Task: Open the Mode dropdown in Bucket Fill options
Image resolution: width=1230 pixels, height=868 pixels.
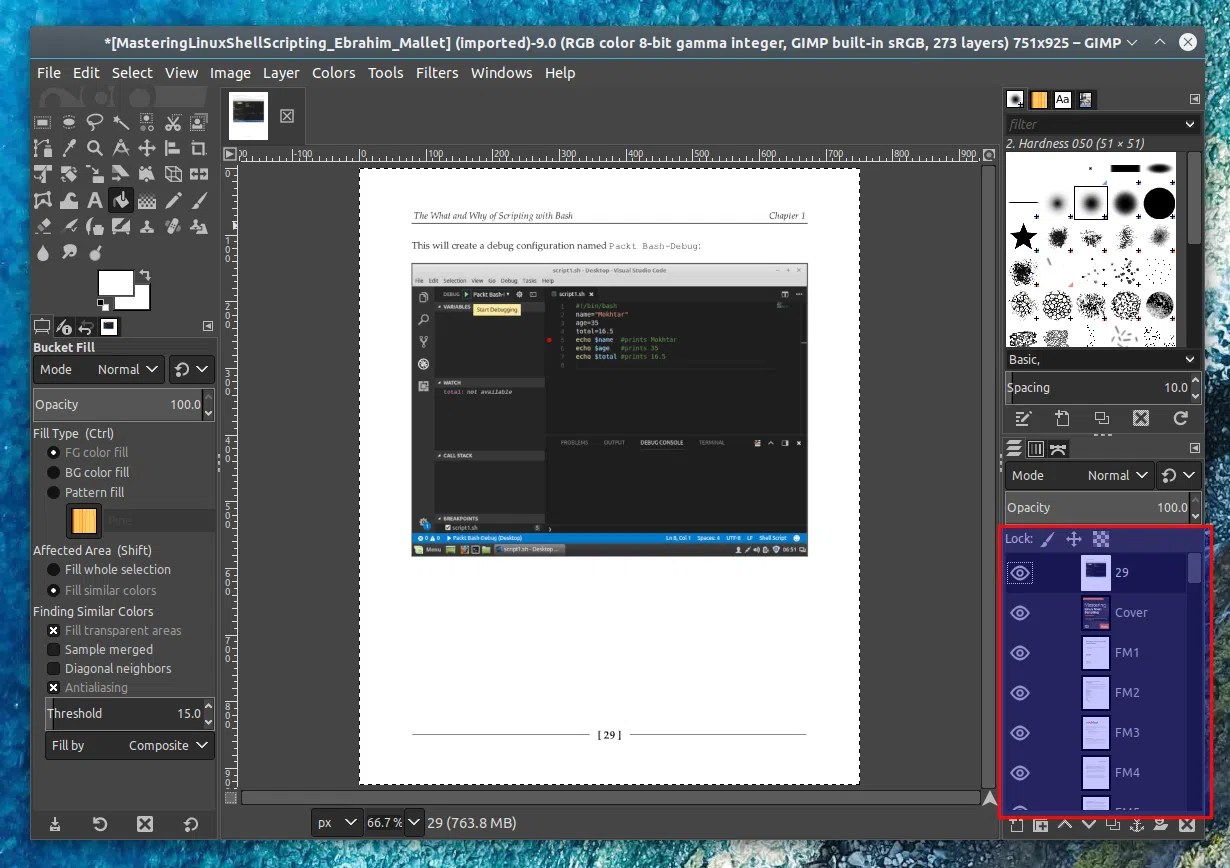Action: (122, 369)
